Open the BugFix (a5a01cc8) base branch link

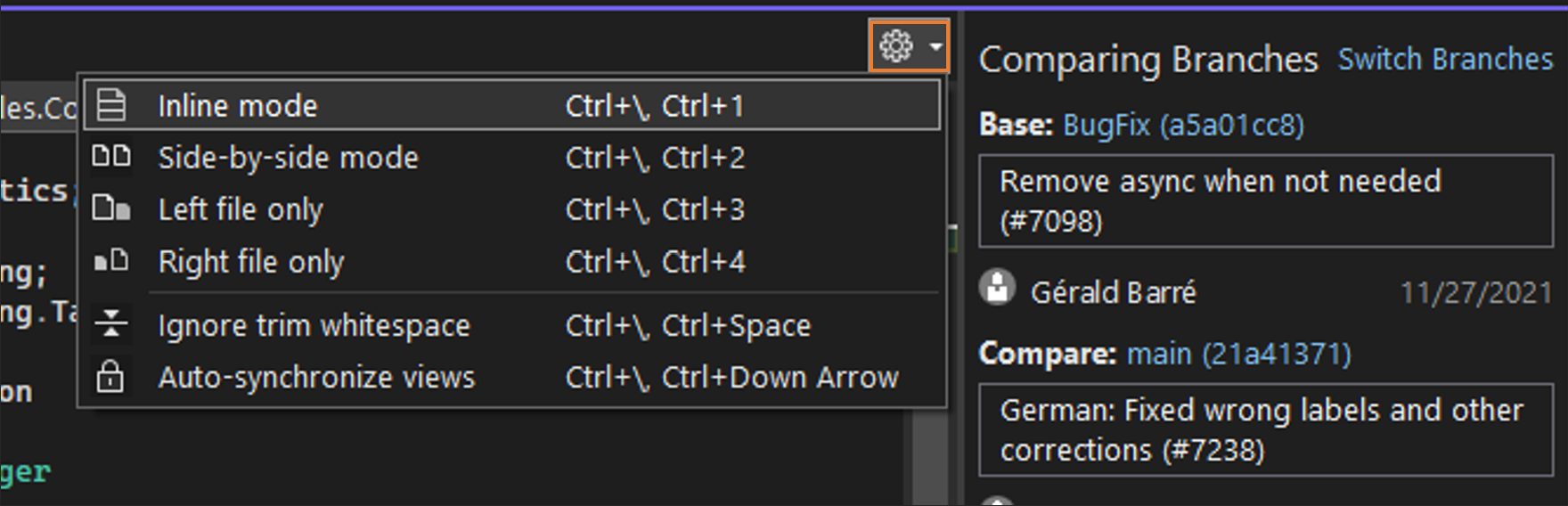[x=1183, y=125]
